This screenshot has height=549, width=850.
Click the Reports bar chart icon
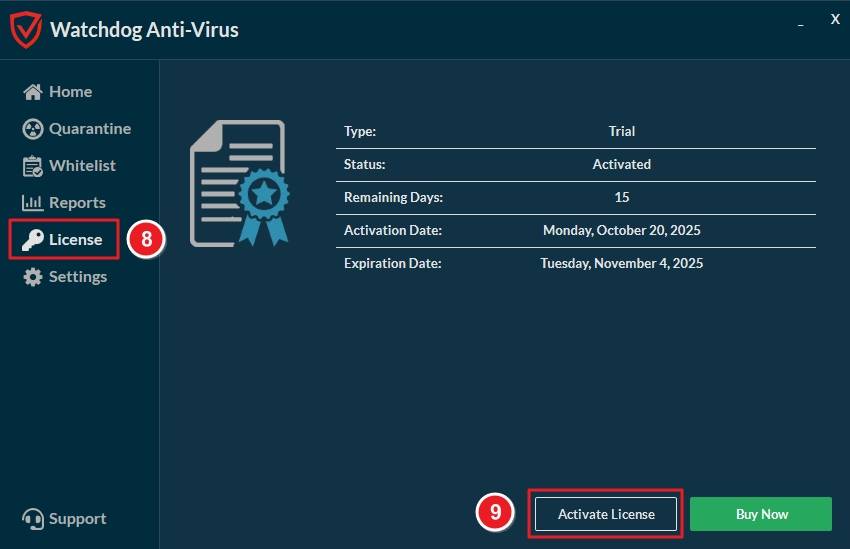[x=33, y=203]
